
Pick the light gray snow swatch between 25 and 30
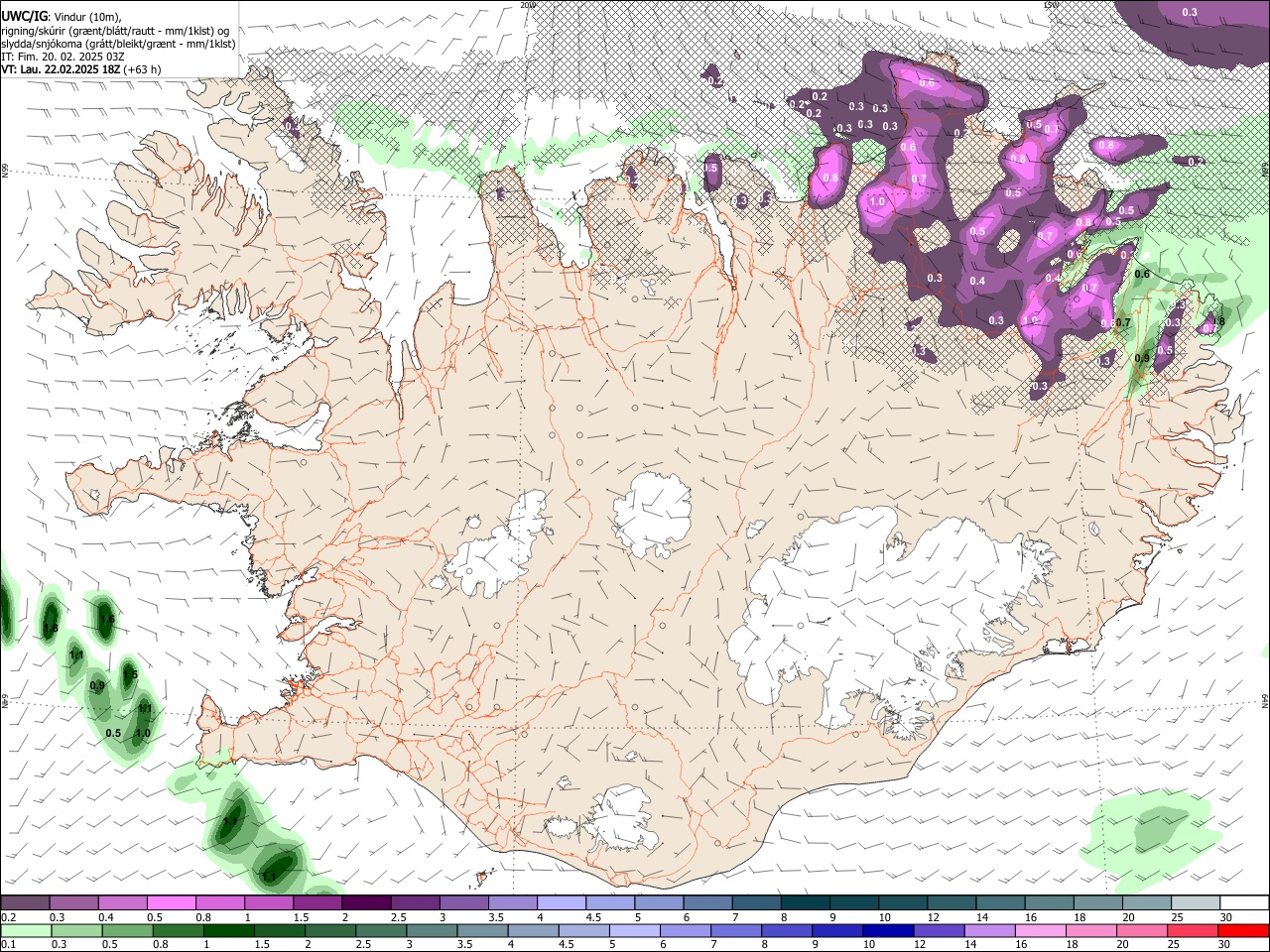pos(1196,903)
